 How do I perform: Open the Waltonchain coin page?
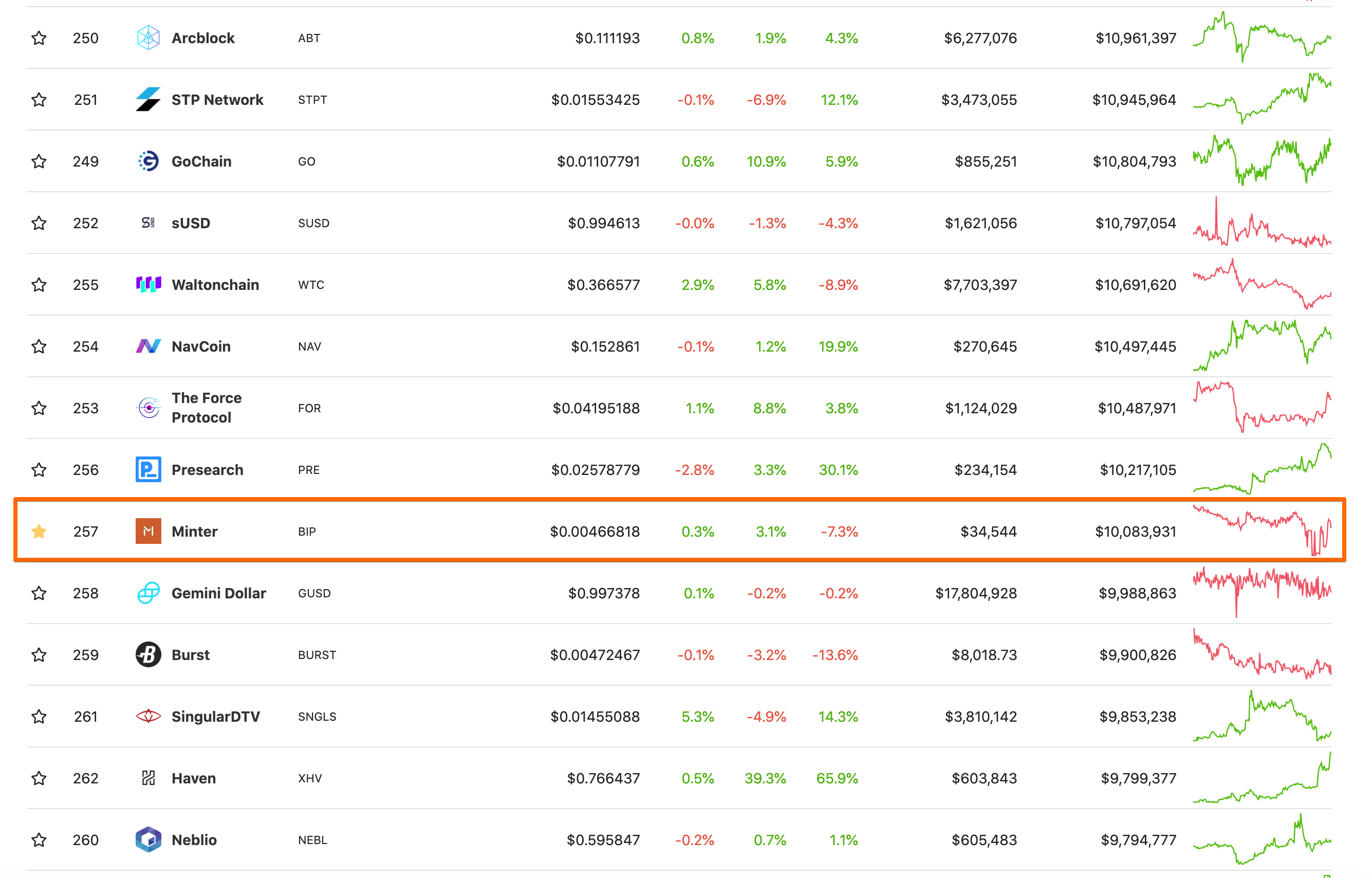tap(215, 284)
